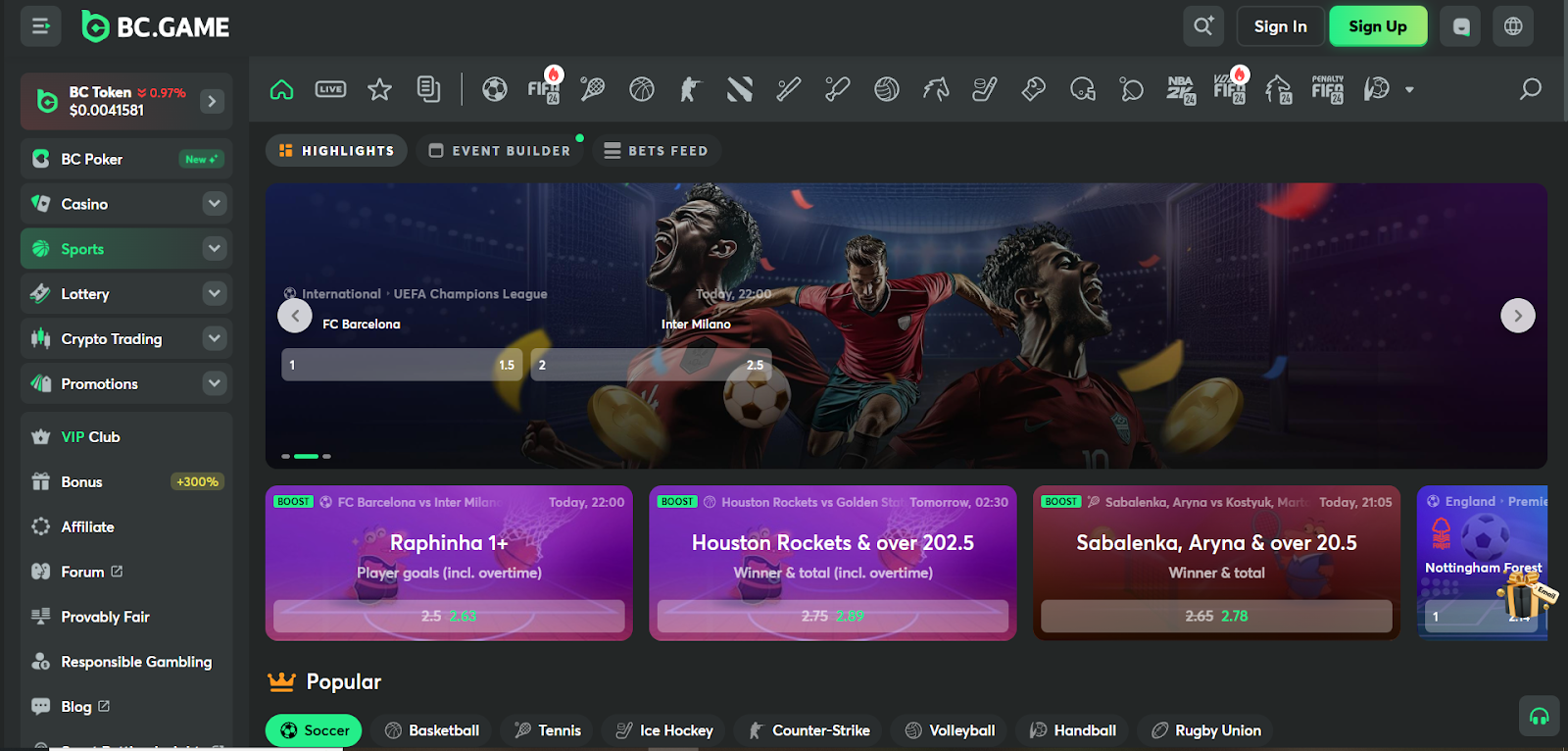Open Bonus +300% menu item
The height and width of the screenshot is (751, 1568).
point(126,481)
